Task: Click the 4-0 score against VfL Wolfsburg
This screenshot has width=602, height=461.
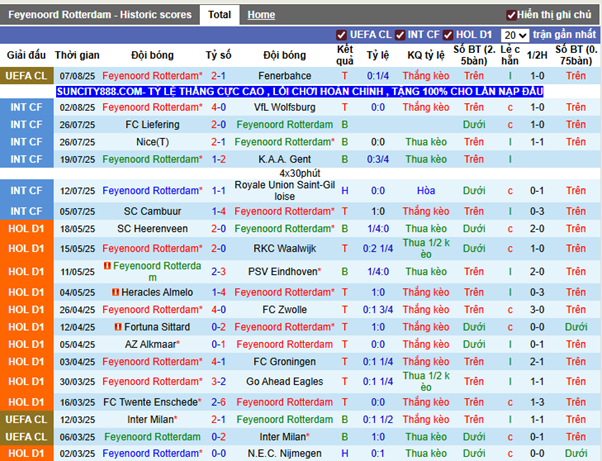Action: pyautogui.click(x=218, y=107)
